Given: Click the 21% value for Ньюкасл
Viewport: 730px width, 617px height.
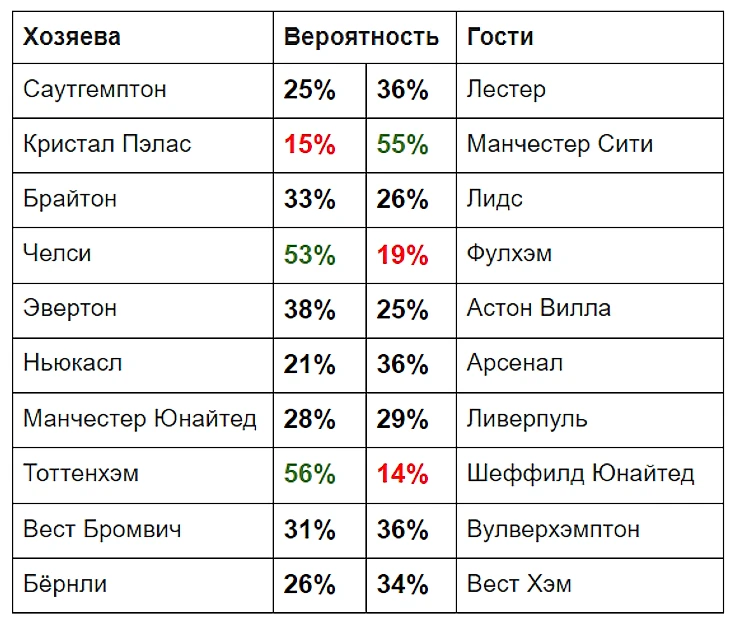Looking at the screenshot, I should (310, 365).
